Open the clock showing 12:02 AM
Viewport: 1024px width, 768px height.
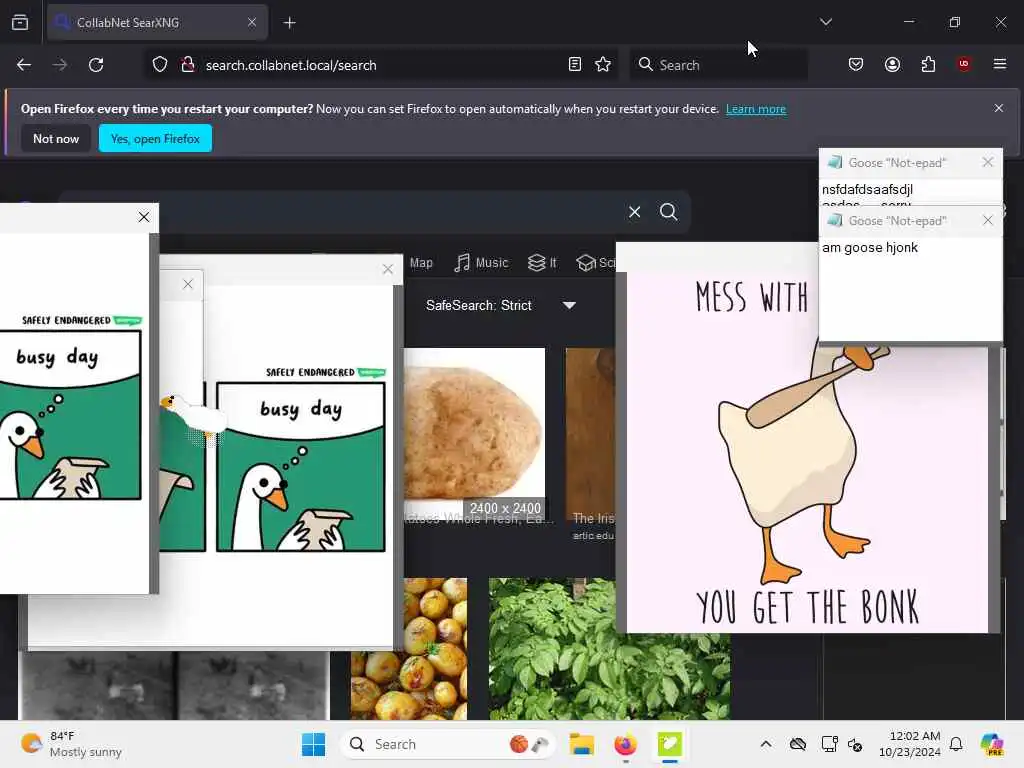click(910, 744)
